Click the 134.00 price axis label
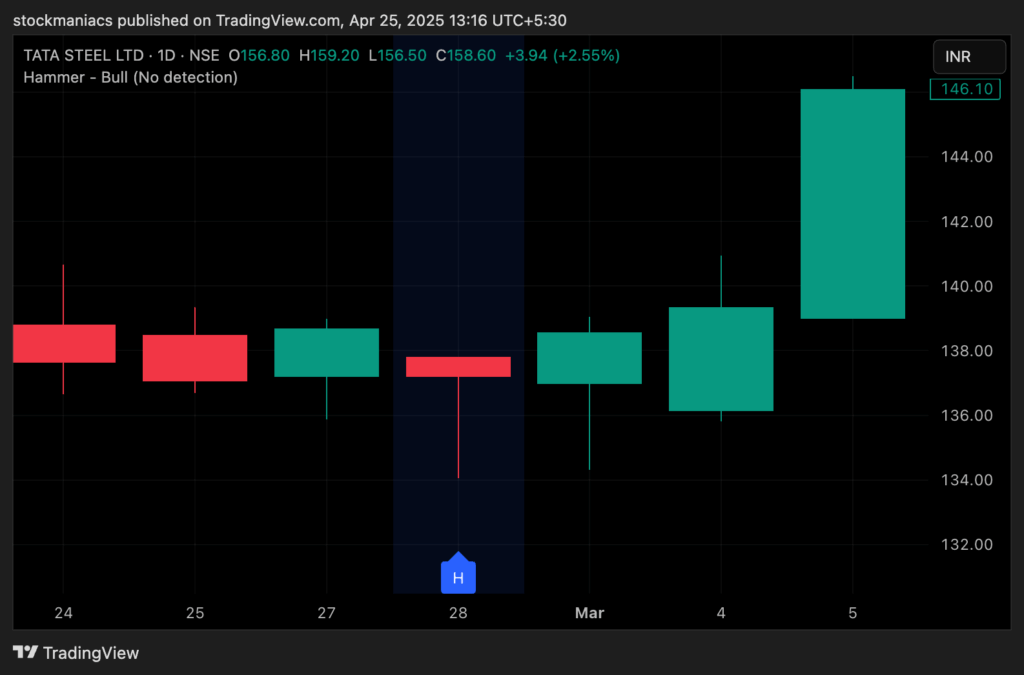This screenshot has width=1024, height=675. (x=967, y=480)
